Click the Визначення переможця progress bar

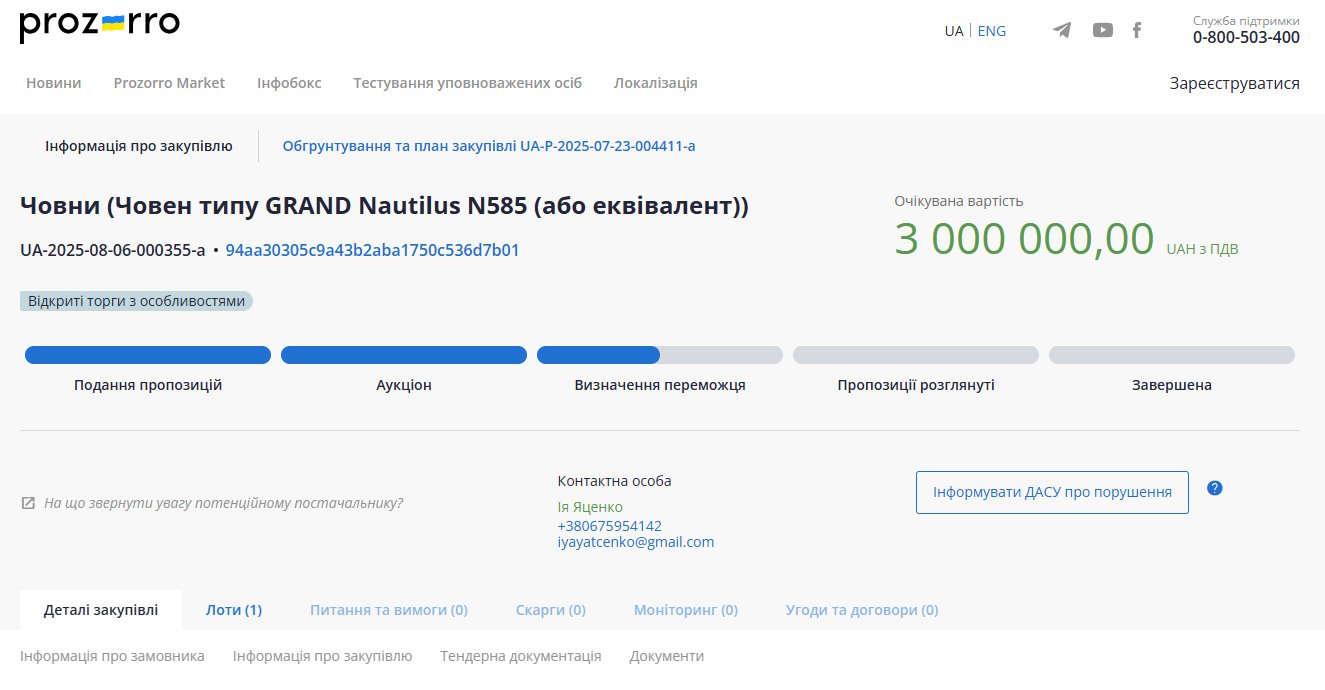point(659,355)
